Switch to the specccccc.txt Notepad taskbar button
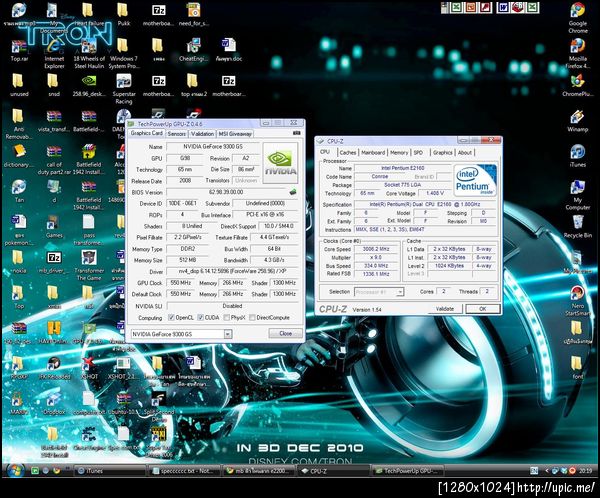The image size is (600, 498). (184, 471)
